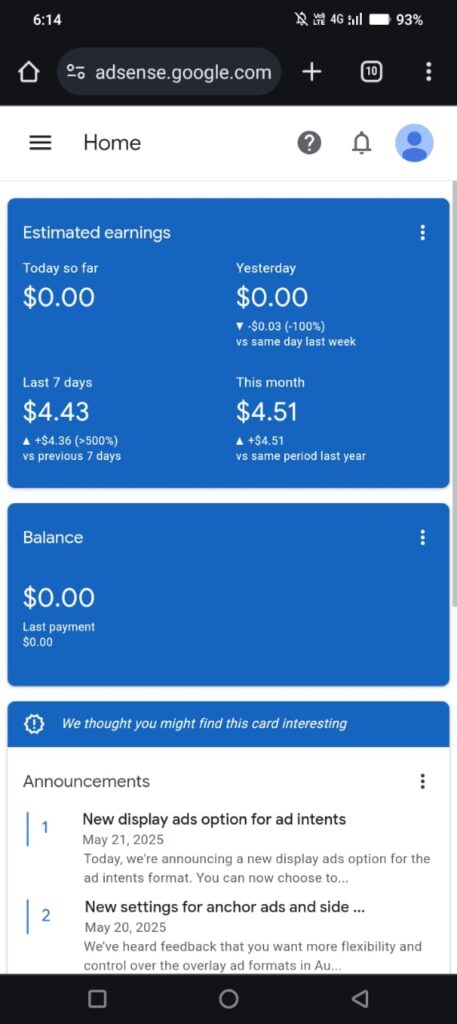Open a new browser tab
Screen dimensions: 457x1024
point(312,72)
